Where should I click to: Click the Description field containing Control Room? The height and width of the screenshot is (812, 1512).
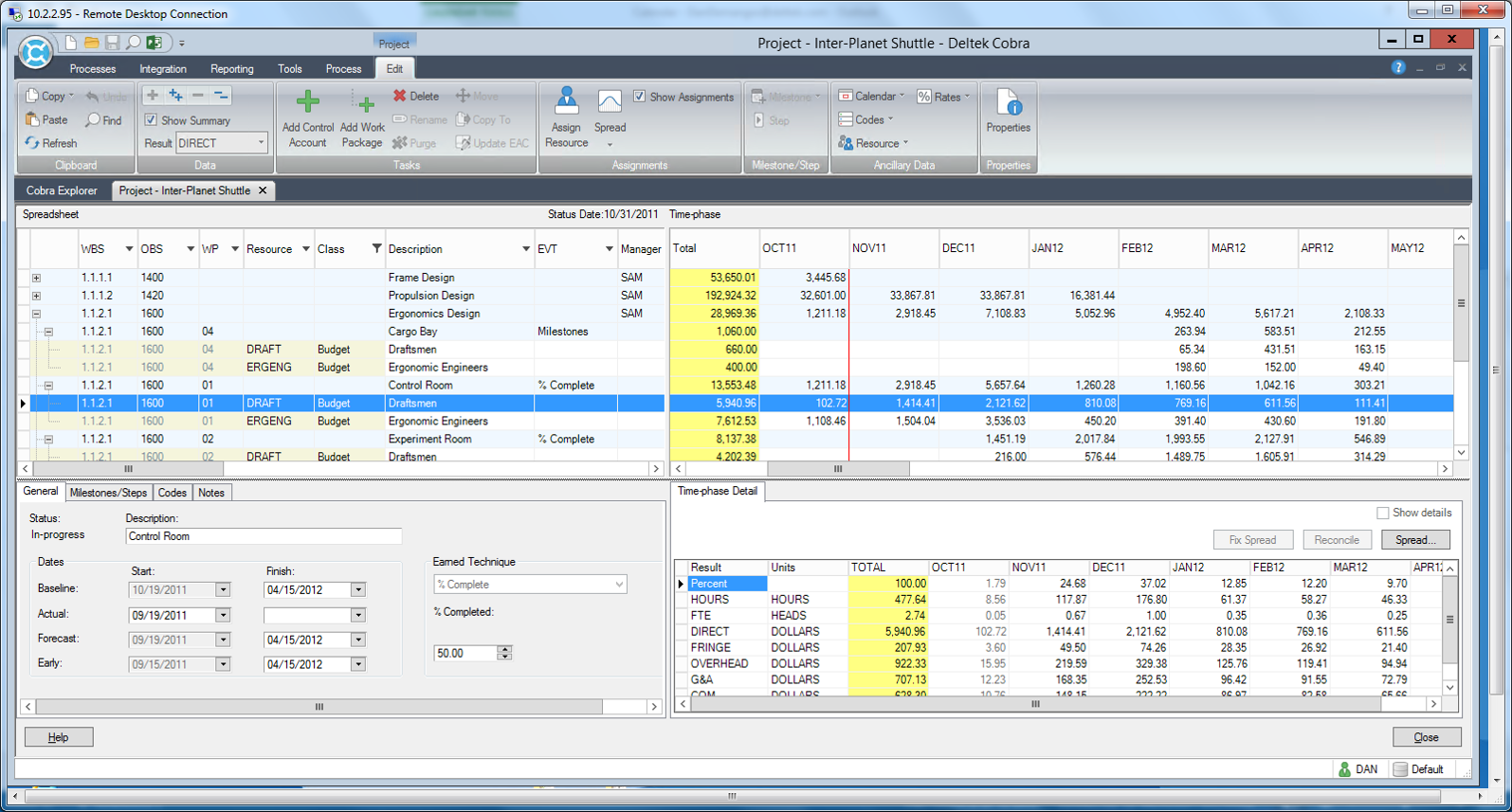(264, 536)
